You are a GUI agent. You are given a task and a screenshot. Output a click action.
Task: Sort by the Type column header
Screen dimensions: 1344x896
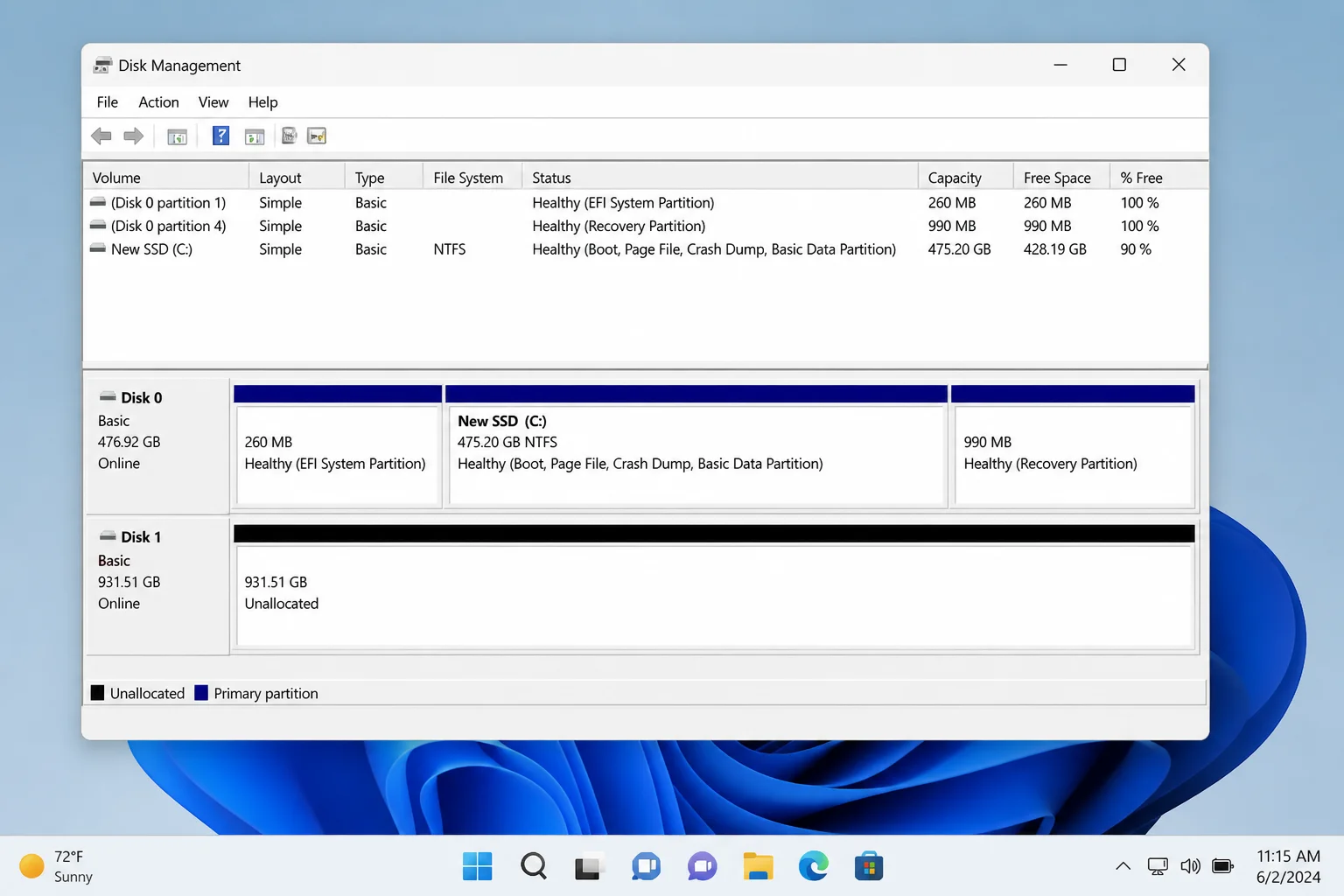(x=384, y=178)
